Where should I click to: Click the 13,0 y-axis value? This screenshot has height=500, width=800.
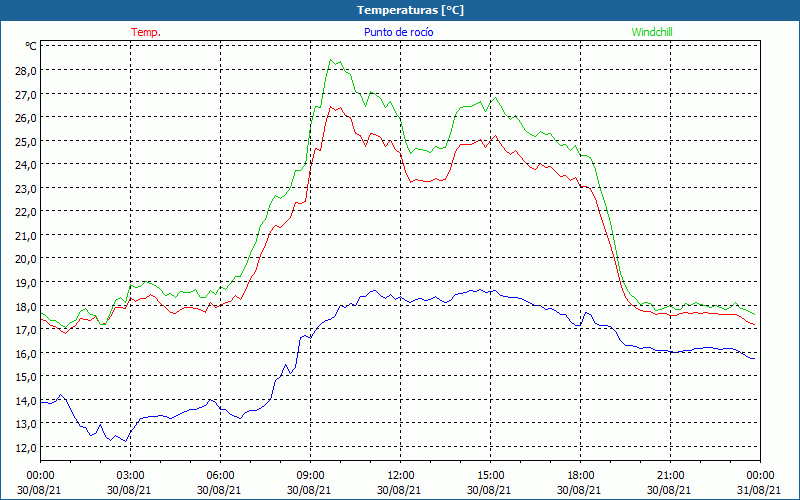(26, 423)
